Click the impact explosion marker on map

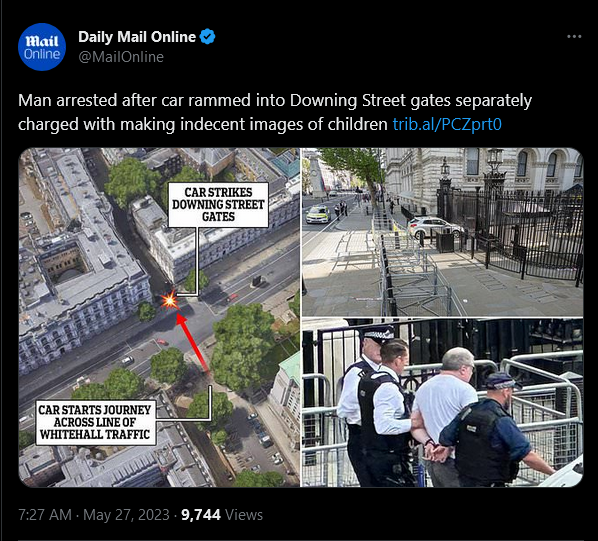[169, 301]
